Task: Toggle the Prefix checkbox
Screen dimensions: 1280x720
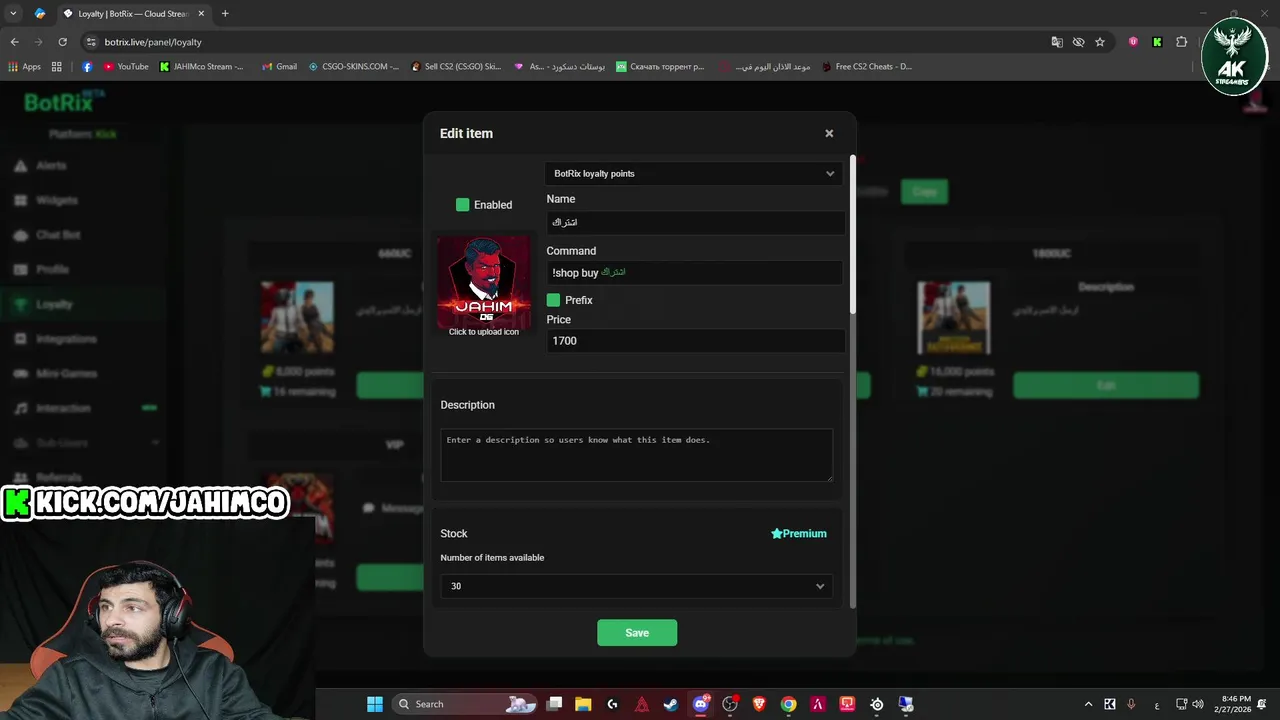Action: point(553,300)
